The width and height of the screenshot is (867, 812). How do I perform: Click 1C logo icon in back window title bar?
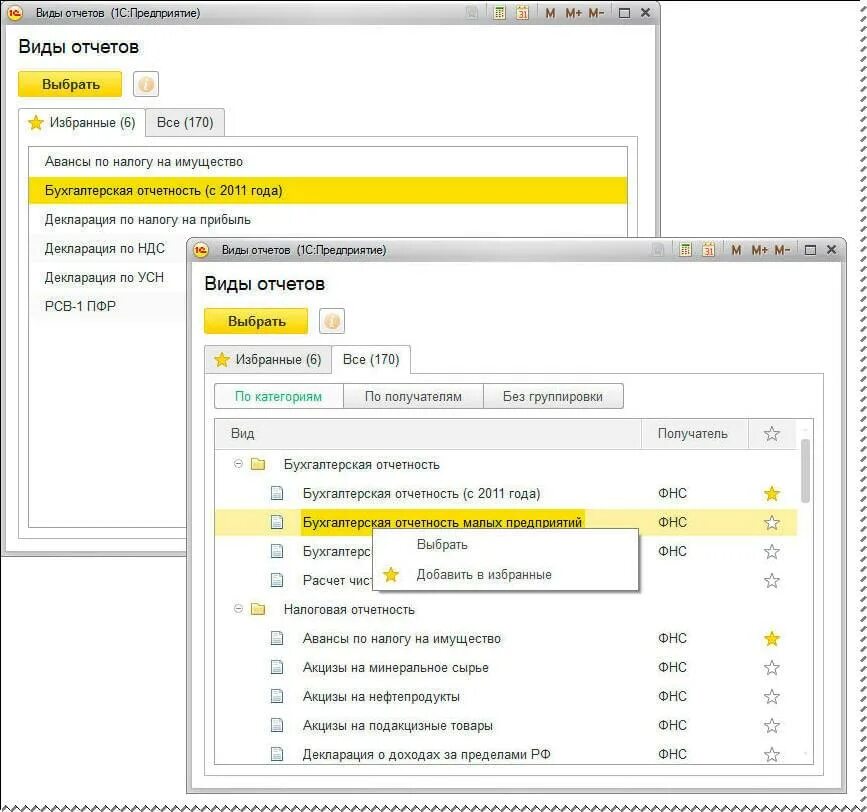tap(15, 13)
